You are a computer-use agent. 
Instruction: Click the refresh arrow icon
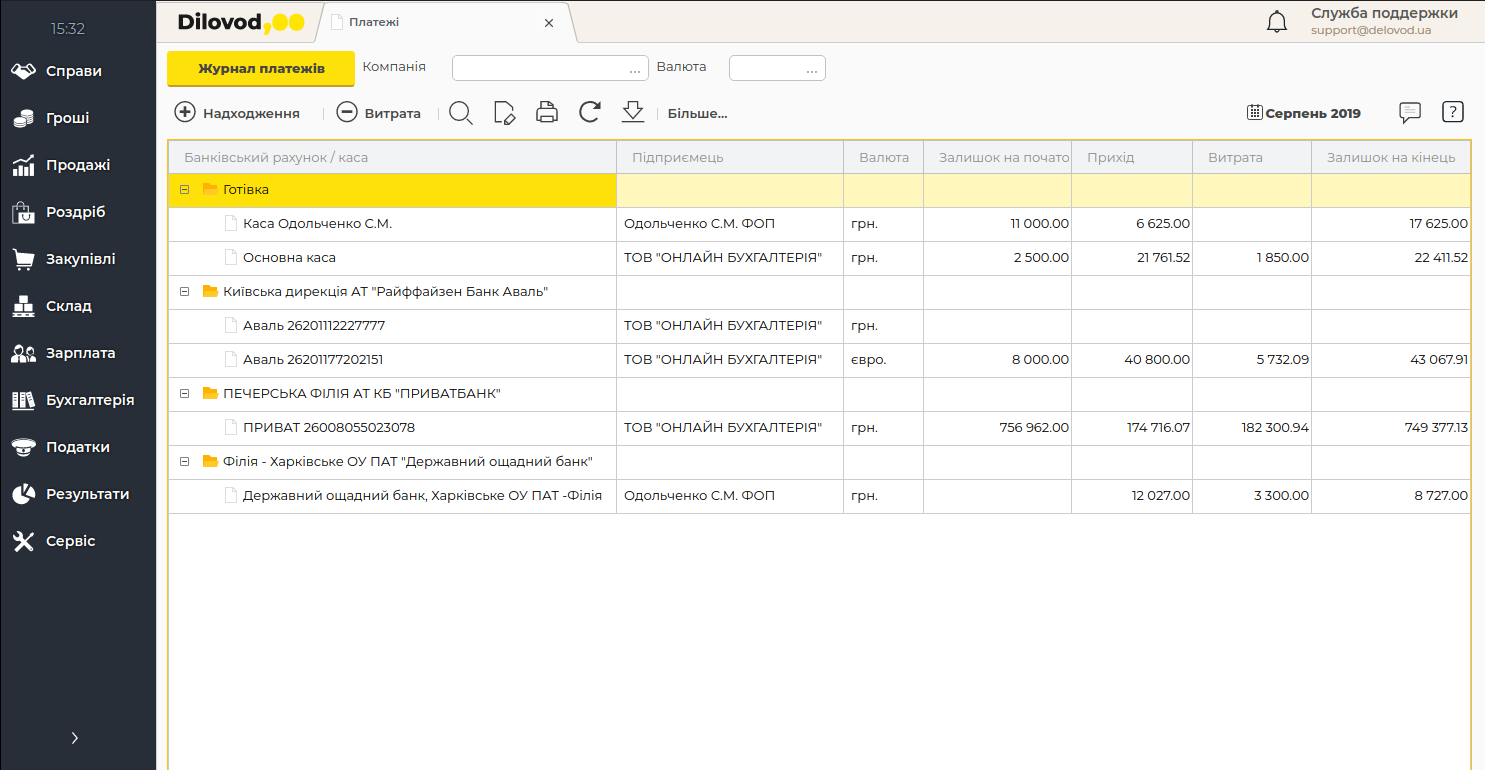click(x=590, y=112)
